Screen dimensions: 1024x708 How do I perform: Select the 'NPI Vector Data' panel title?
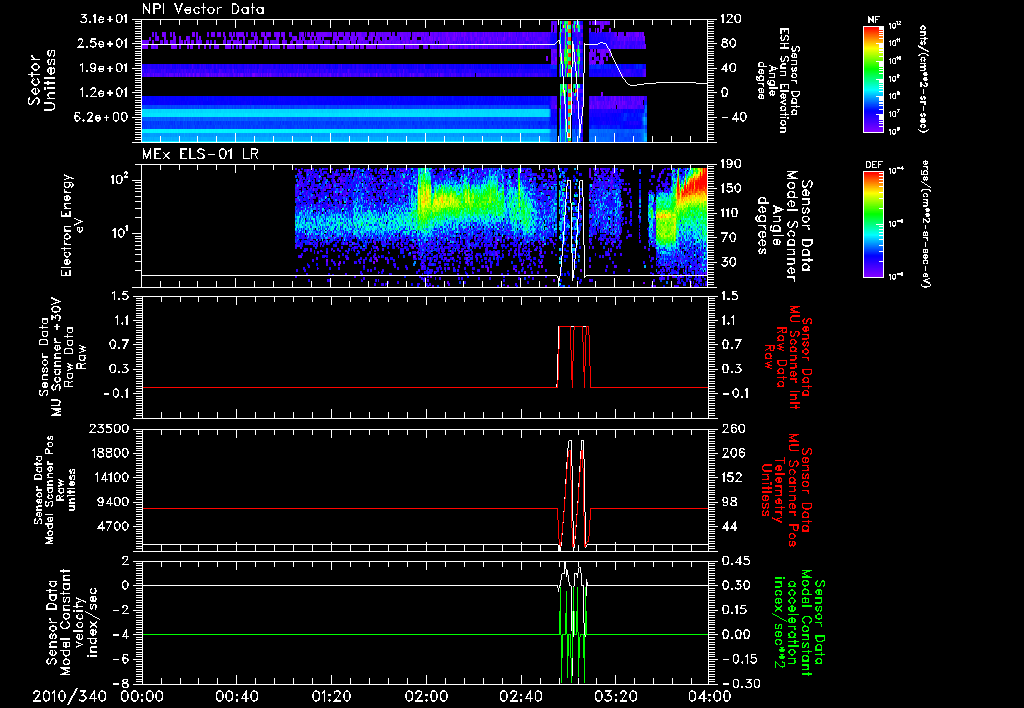click(x=203, y=9)
